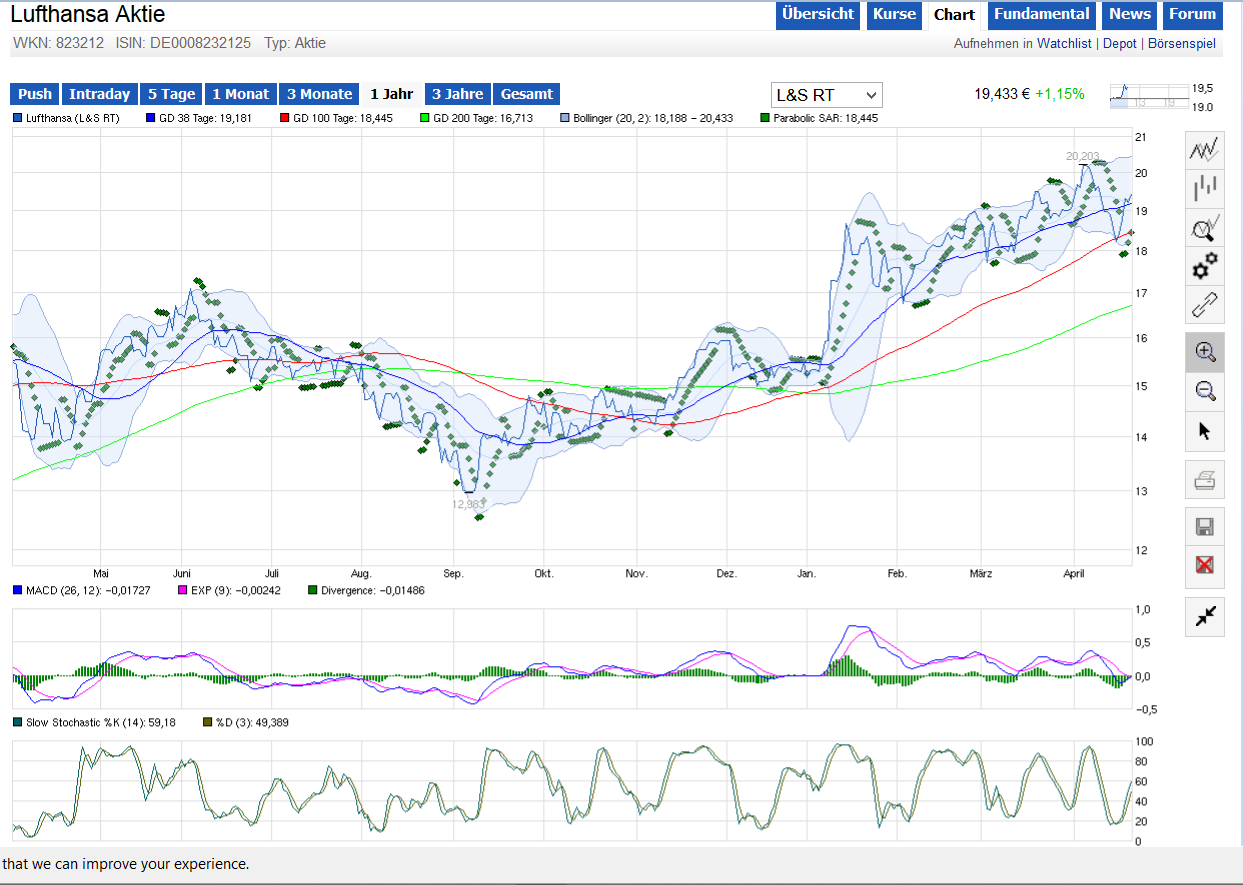Image resolution: width=1243 pixels, height=885 pixels.
Task: Save chart with floppy disk icon
Action: click(1204, 527)
